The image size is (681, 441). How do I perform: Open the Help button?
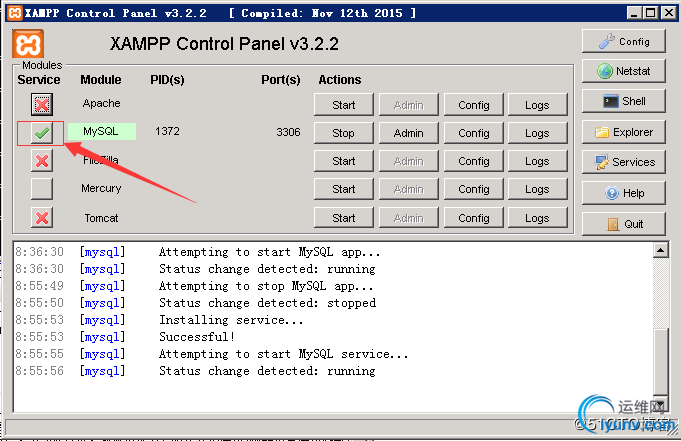tap(624, 193)
